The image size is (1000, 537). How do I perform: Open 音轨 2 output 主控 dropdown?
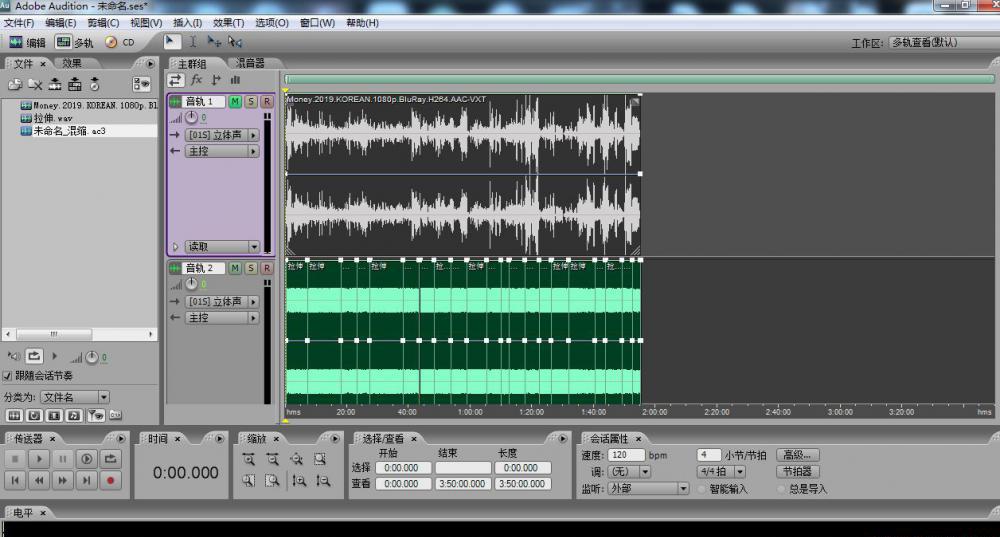coord(222,318)
